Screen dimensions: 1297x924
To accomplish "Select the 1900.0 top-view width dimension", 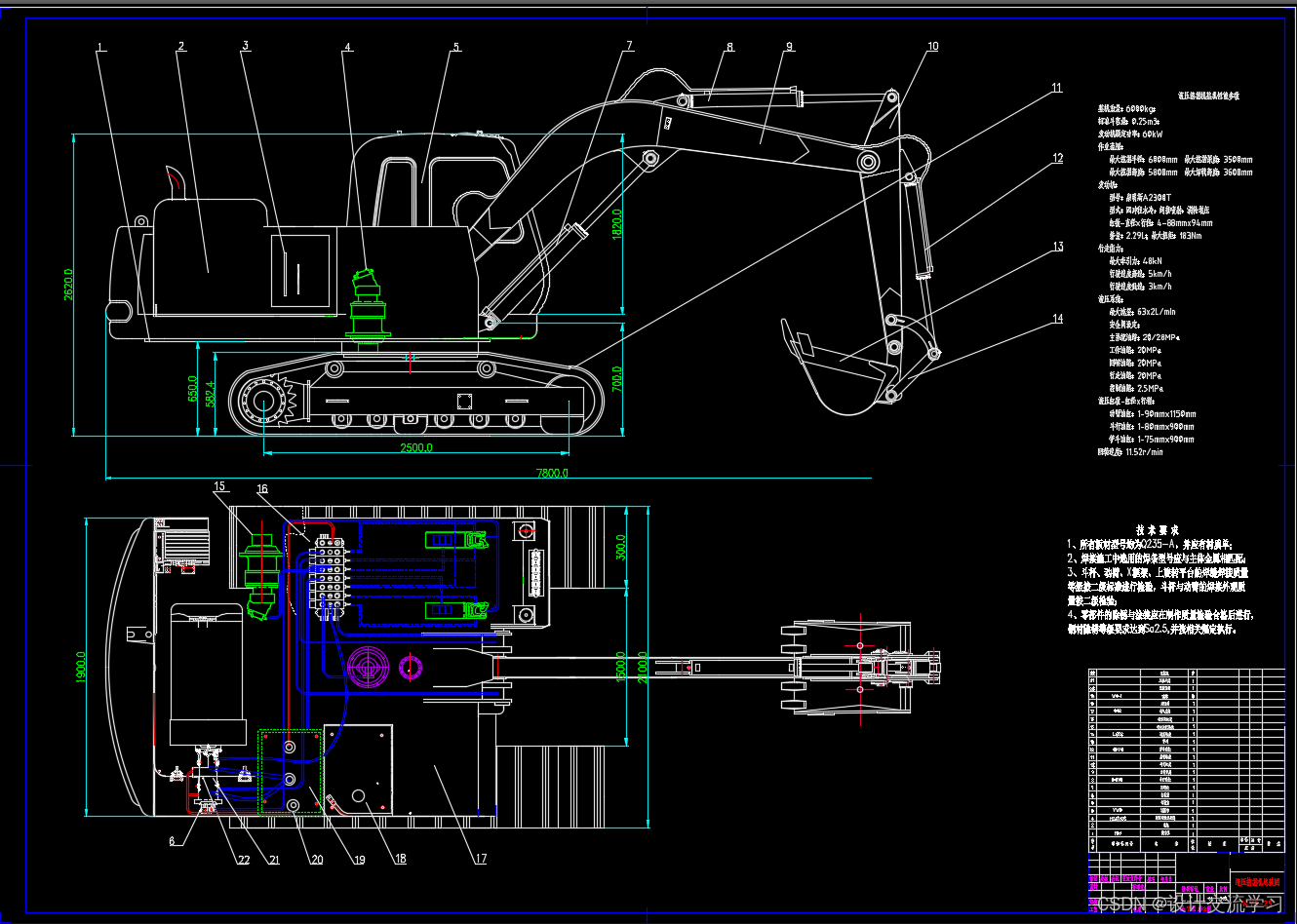I will click(x=81, y=668).
